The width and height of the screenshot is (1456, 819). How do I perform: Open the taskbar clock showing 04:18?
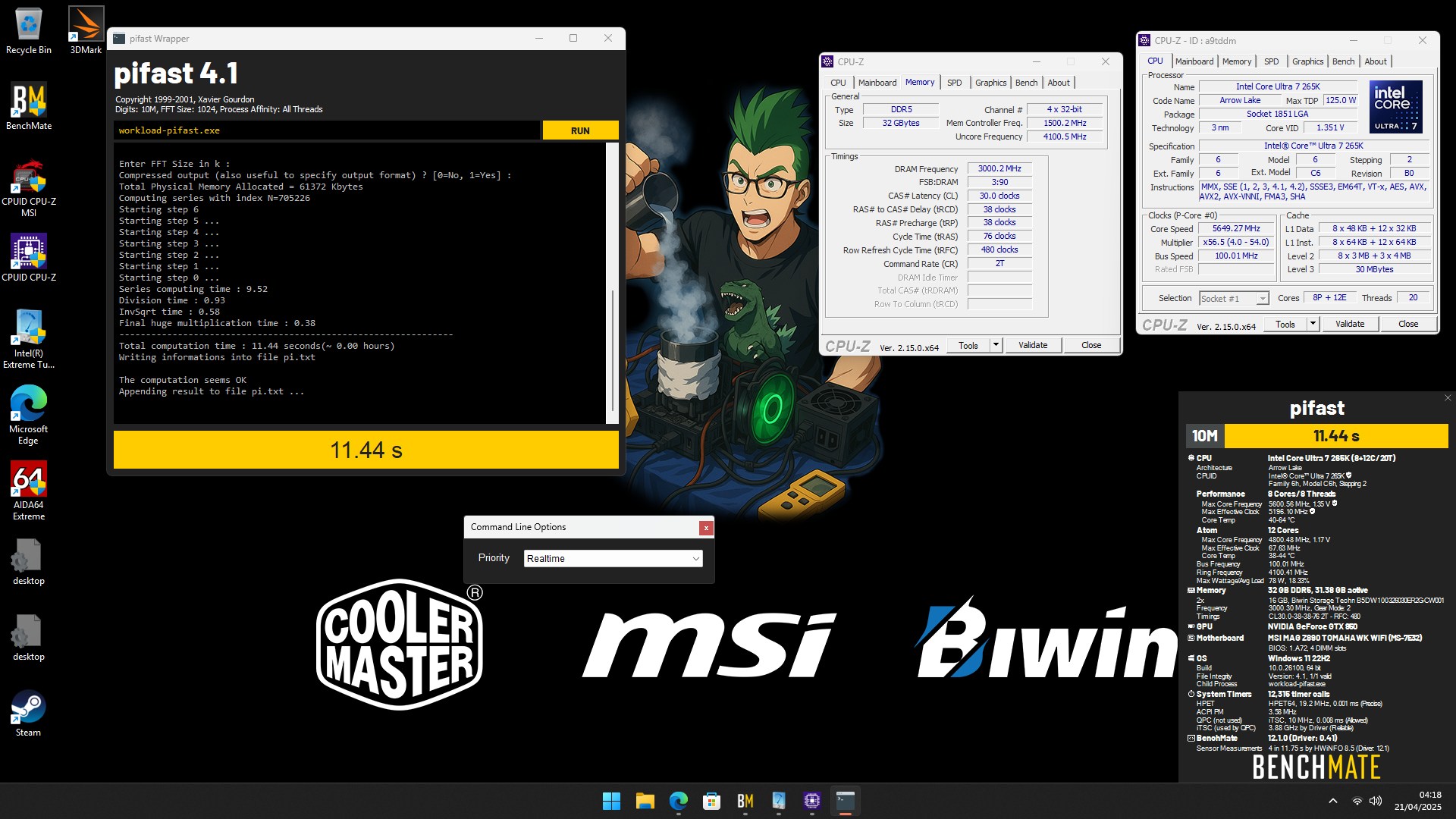(x=1418, y=801)
